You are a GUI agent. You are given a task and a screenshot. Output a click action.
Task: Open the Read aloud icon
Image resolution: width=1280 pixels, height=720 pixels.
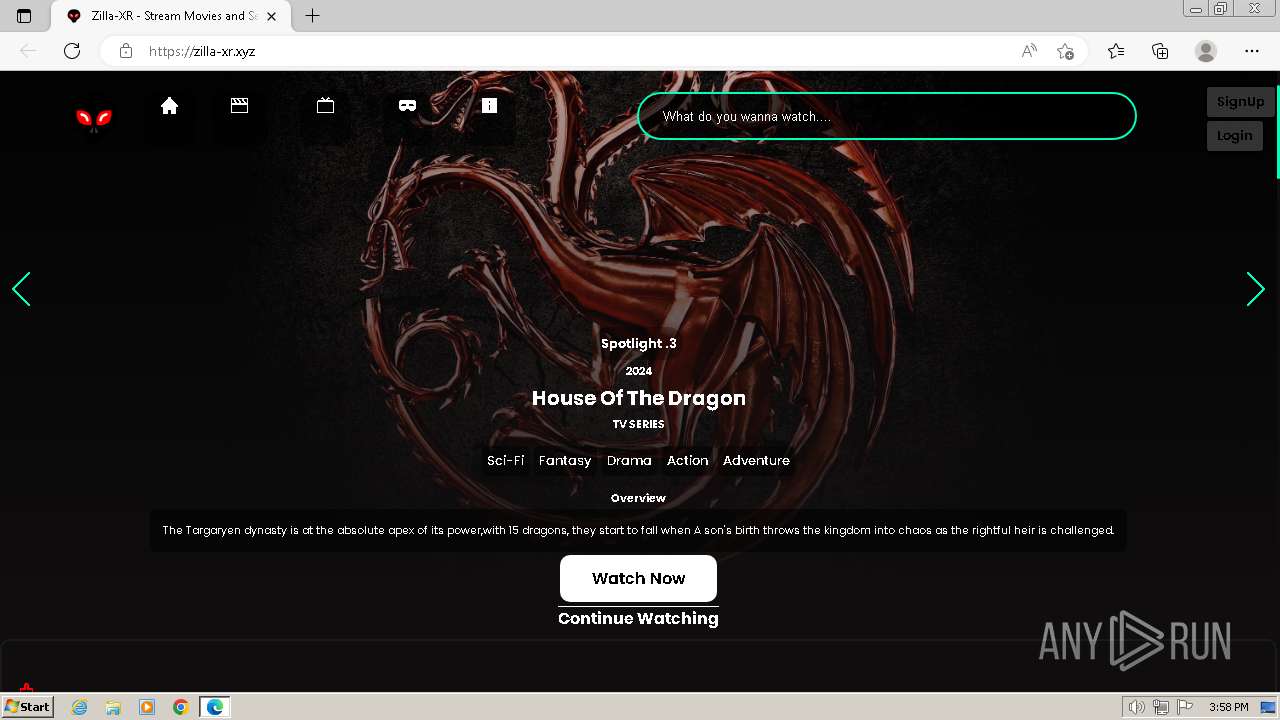(1029, 51)
